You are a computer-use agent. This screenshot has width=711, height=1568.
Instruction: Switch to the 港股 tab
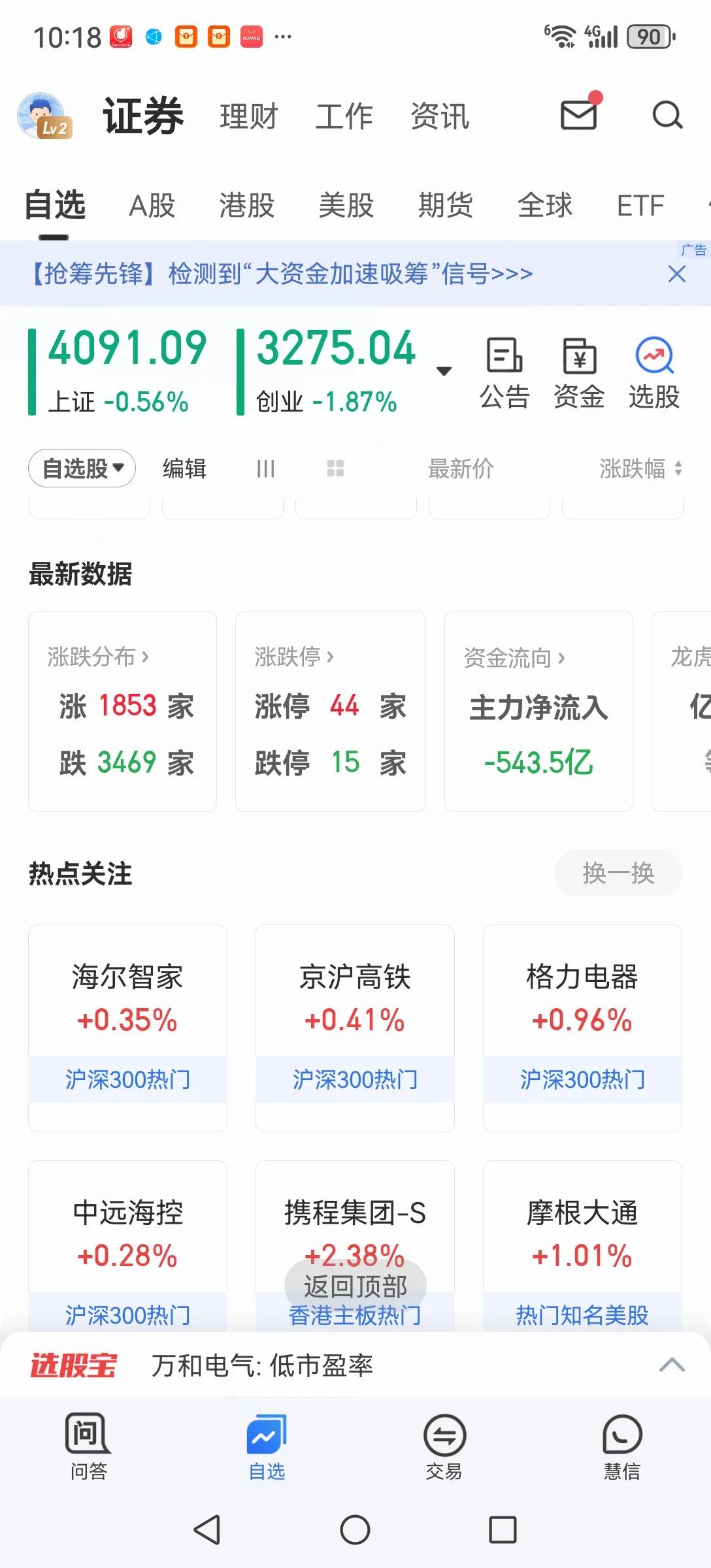(246, 205)
